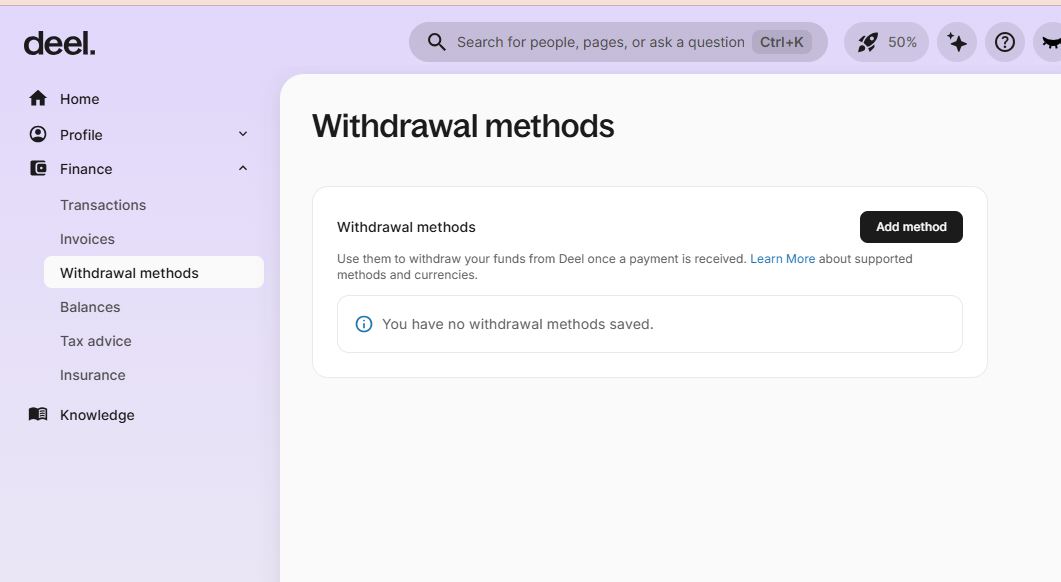Open the rocket 50% progress indicator
This screenshot has height=582, width=1061.
[886, 43]
